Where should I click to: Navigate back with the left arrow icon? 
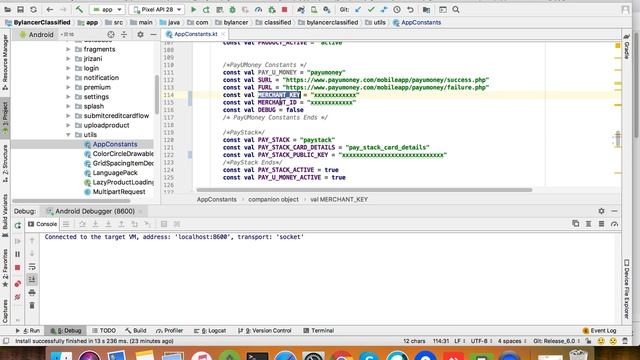tap(49, 9)
